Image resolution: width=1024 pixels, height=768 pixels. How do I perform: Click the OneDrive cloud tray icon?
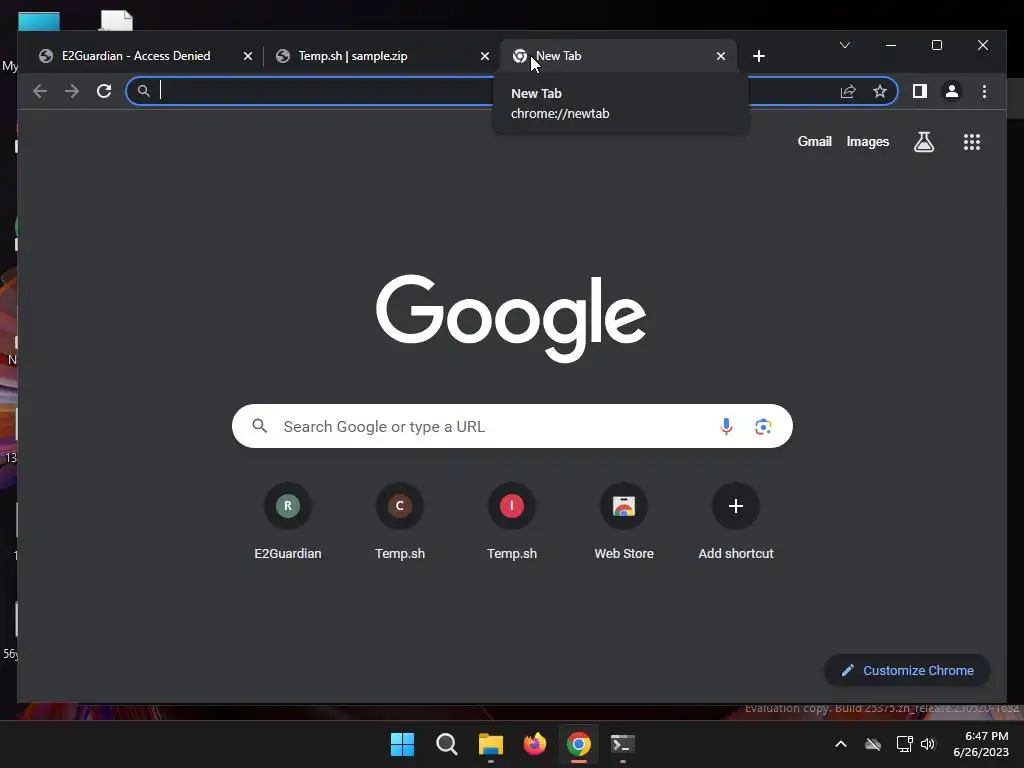coord(873,744)
